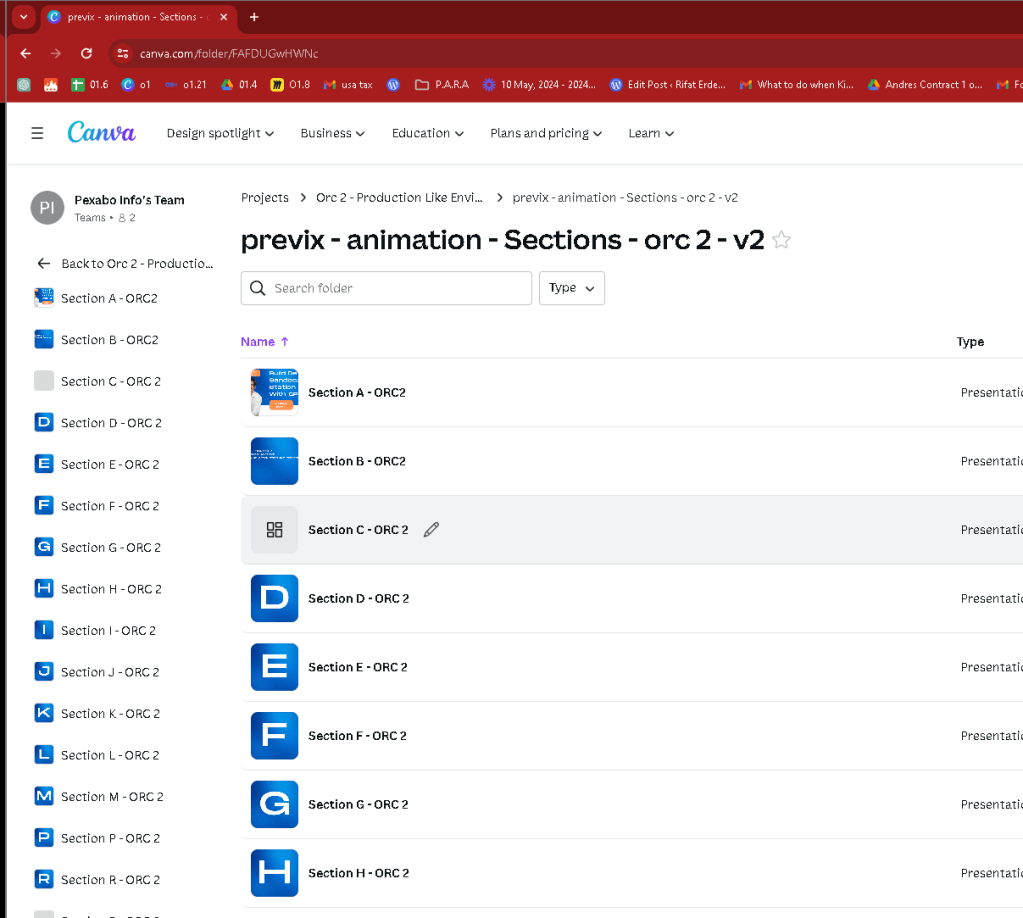Expand the Business menu

332,133
